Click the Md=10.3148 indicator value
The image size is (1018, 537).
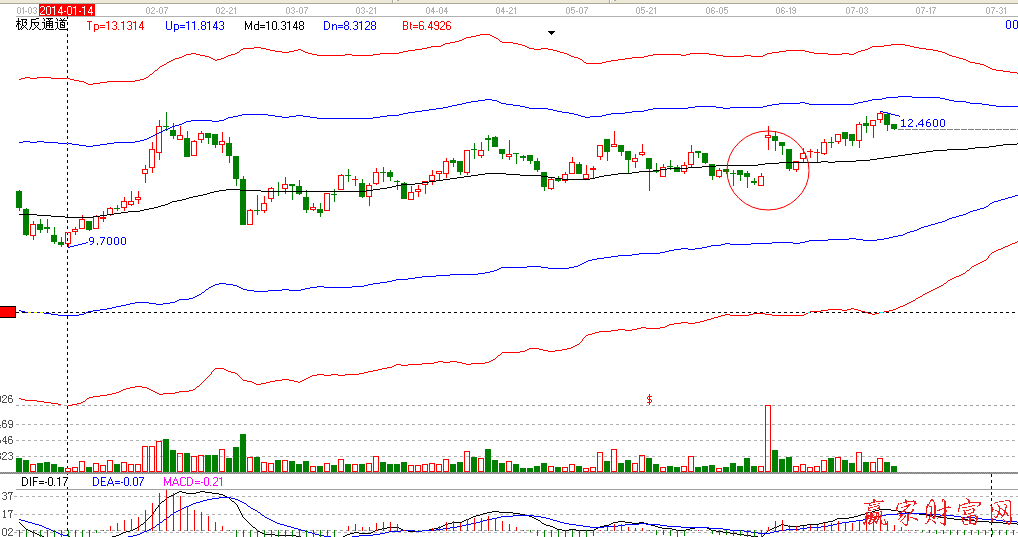point(274,23)
